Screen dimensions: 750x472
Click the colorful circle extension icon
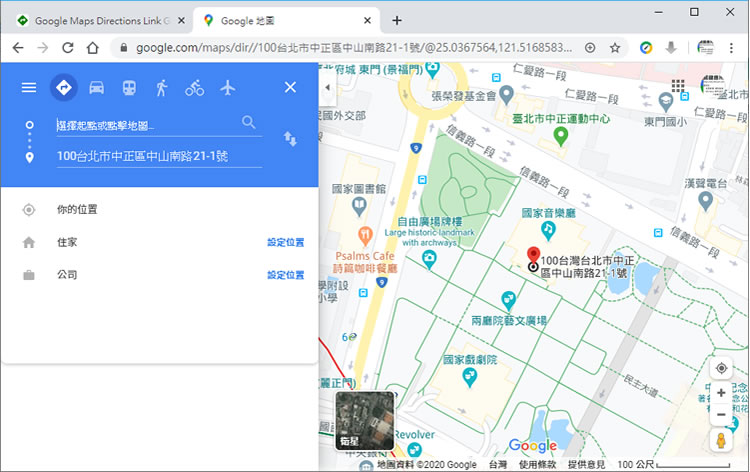(646, 48)
